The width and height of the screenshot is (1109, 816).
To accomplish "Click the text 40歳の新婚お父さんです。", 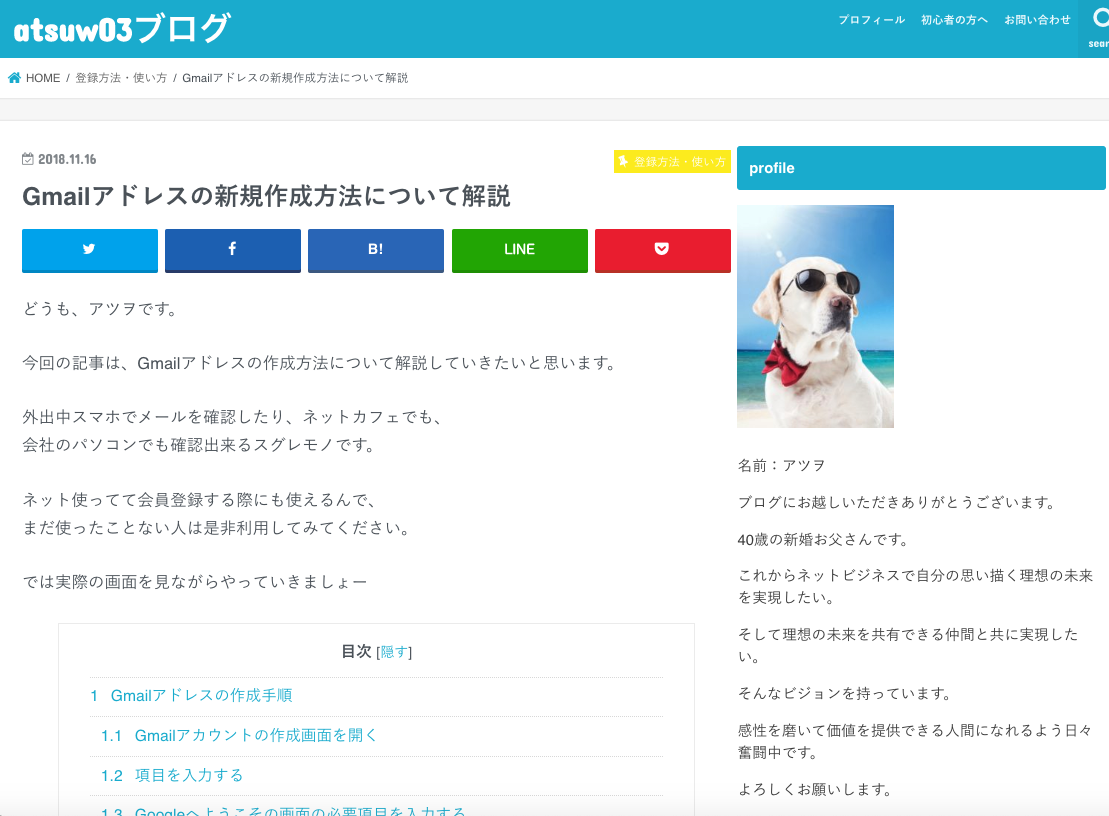I will 825,540.
